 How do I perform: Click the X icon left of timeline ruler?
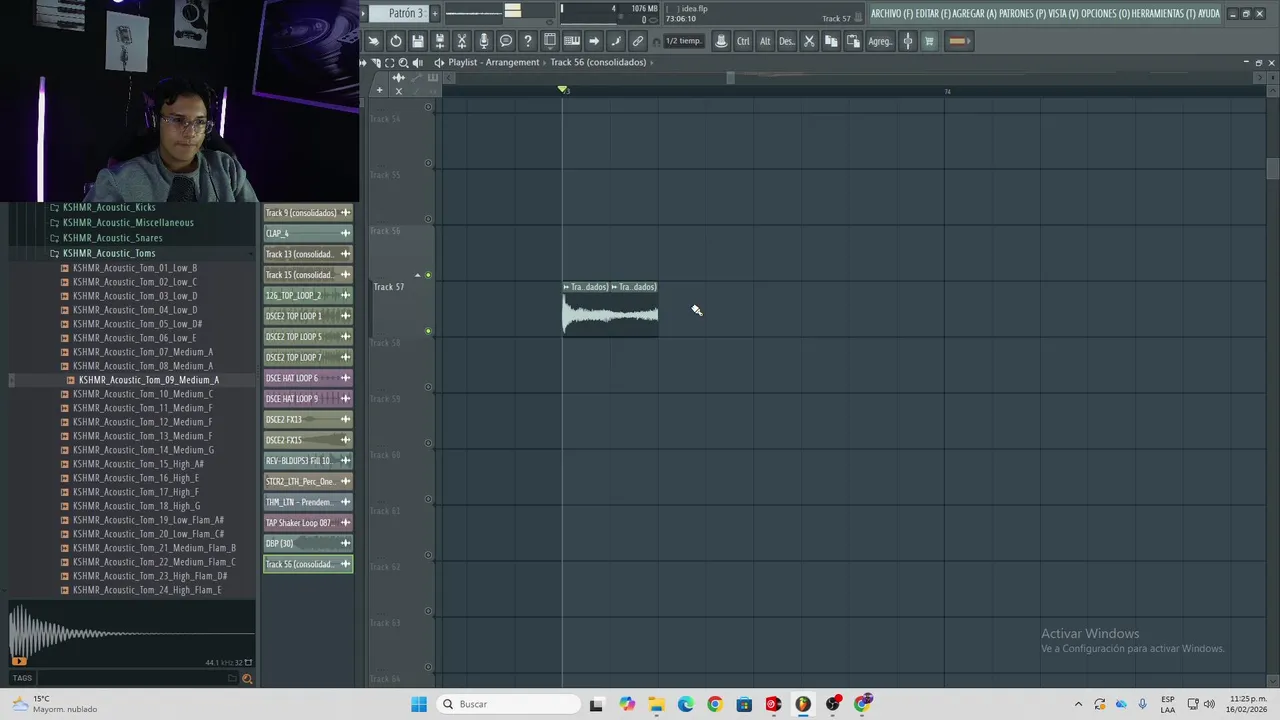[x=398, y=91]
